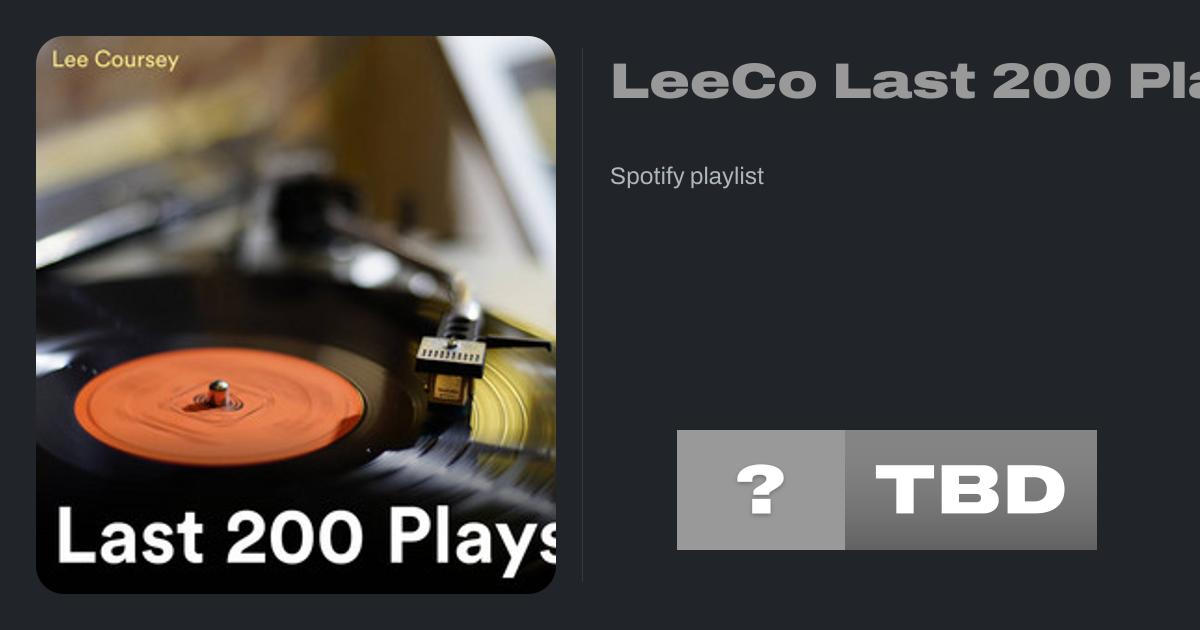Click the word Last in the heading

(x=904, y=81)
